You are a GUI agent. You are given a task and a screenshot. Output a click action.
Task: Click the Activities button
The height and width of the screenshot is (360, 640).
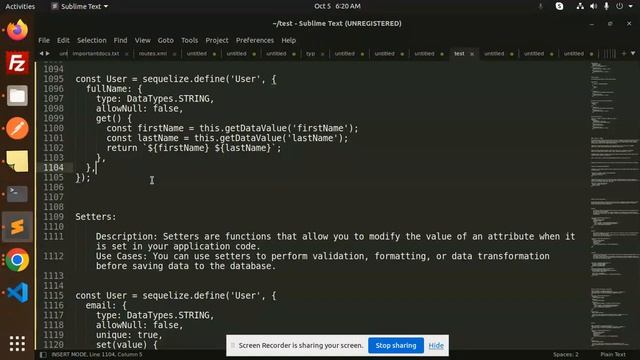tap(20, 6)
